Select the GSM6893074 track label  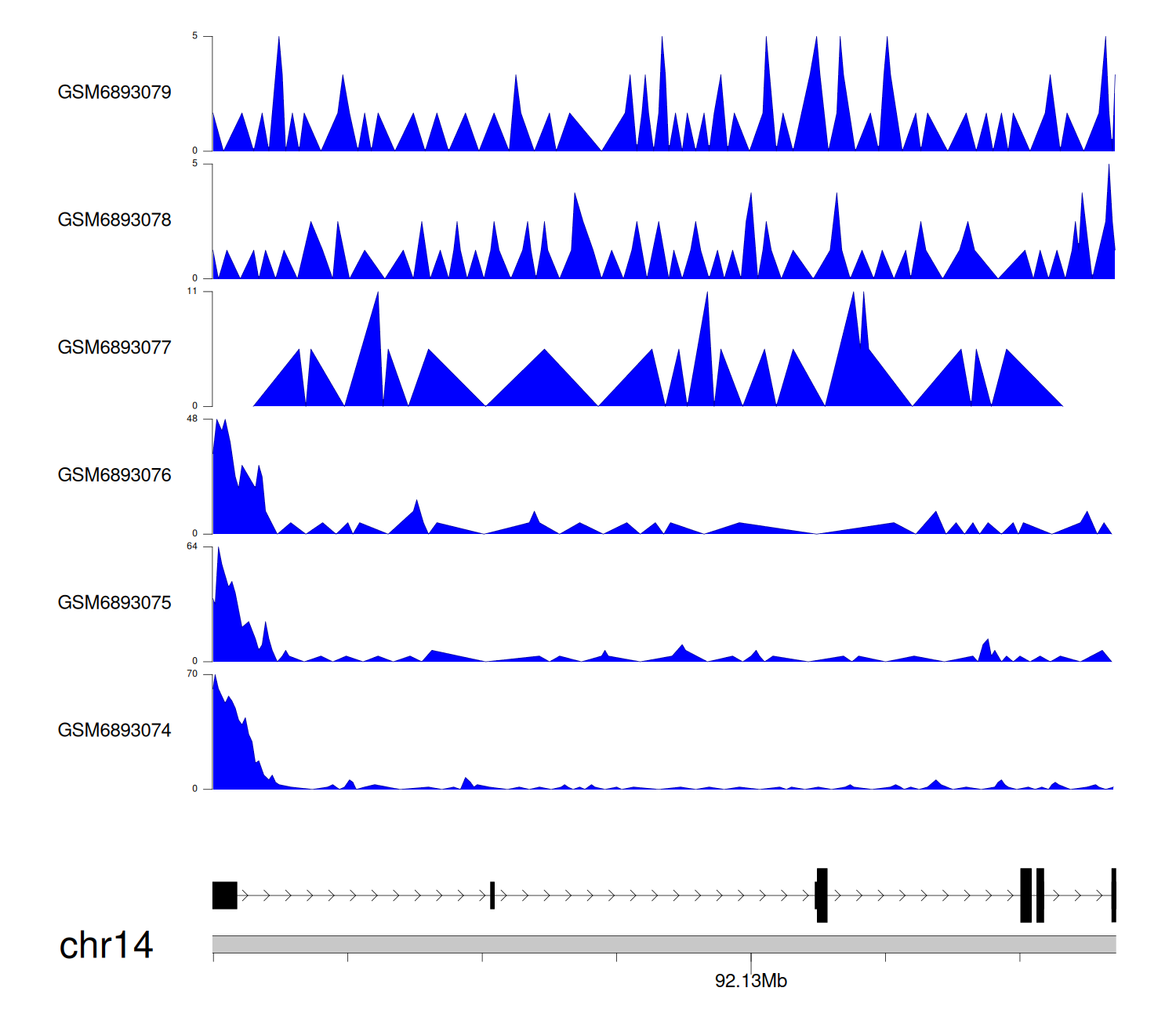[x=114, y=731]
